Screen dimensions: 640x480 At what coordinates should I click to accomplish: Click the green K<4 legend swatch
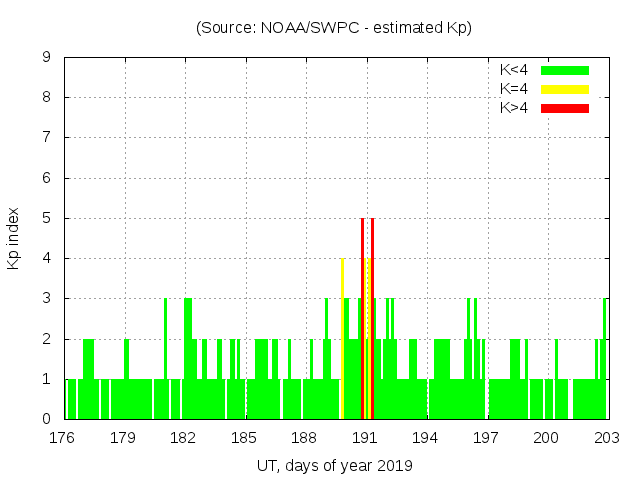(565, 70)
